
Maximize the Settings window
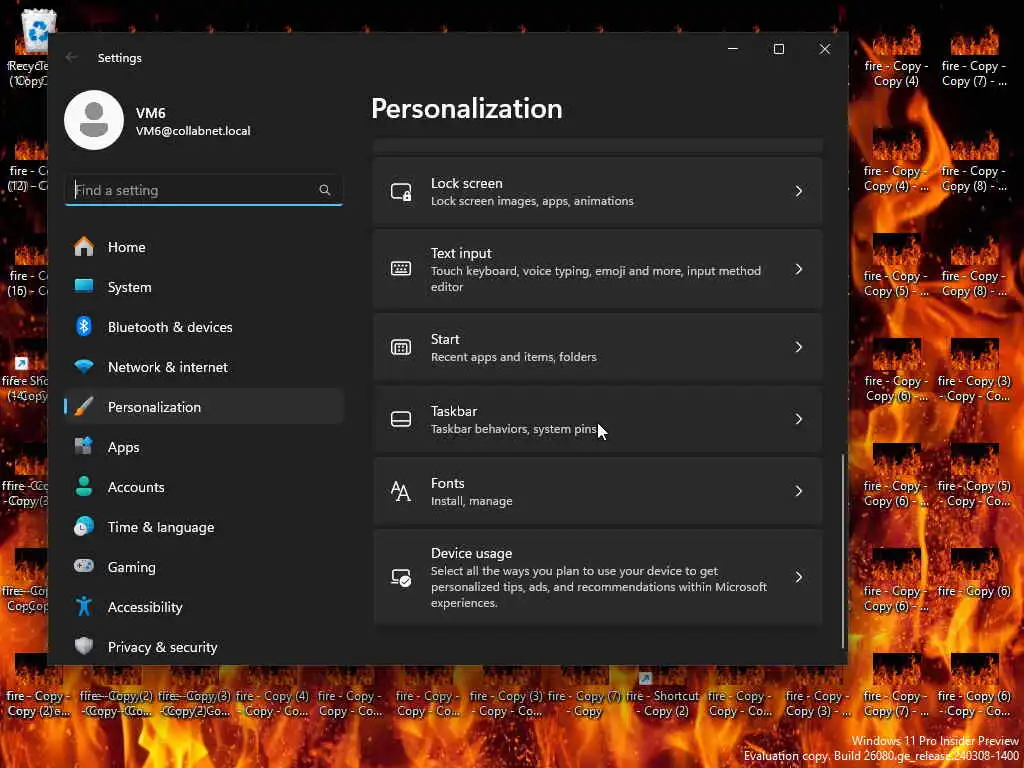click(x=778, y=49)
